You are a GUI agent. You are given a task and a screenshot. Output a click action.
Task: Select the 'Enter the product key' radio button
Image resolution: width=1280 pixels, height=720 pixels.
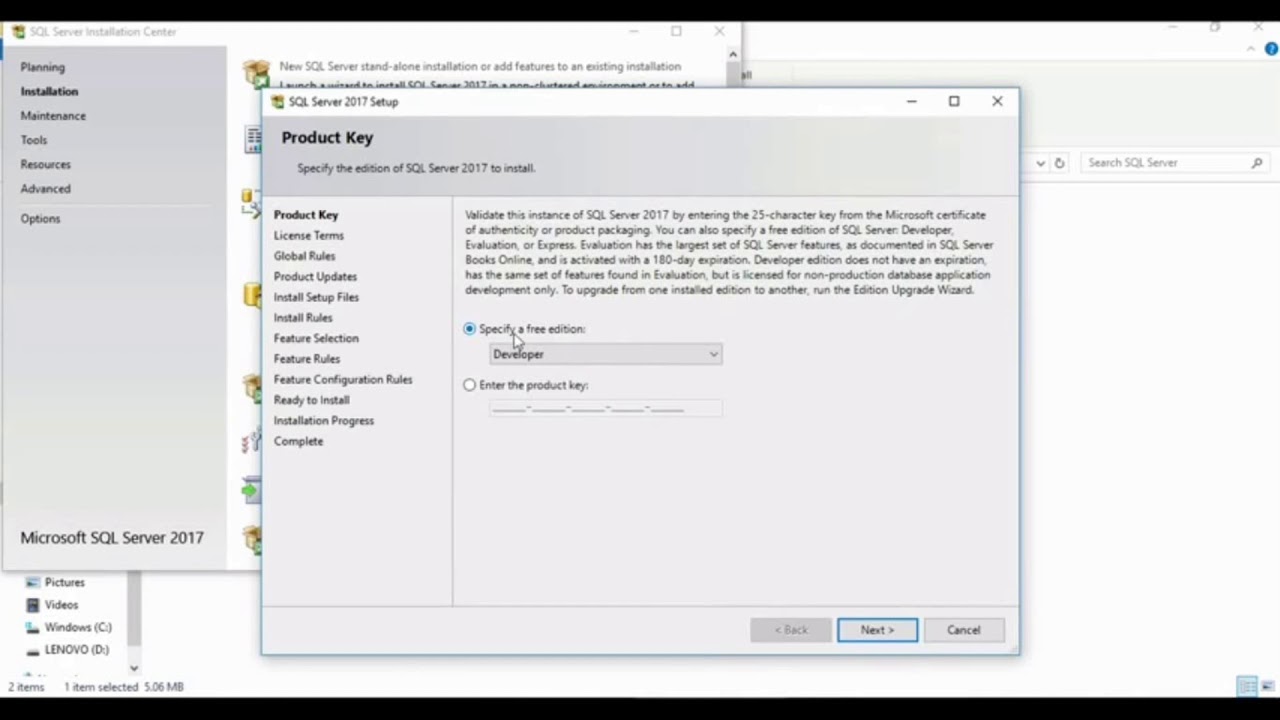(x=469, y=385)
